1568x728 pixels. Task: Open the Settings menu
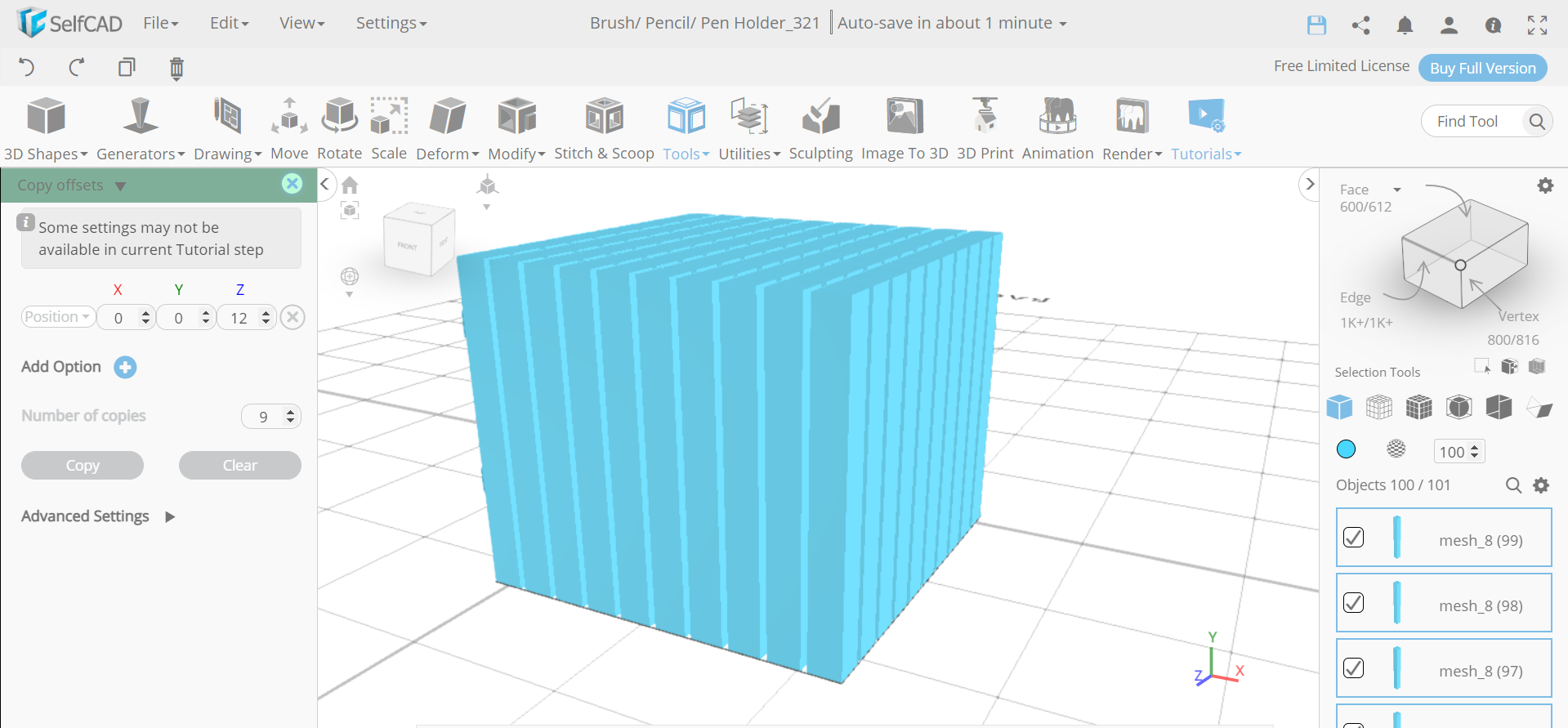(x=391, y=23)
